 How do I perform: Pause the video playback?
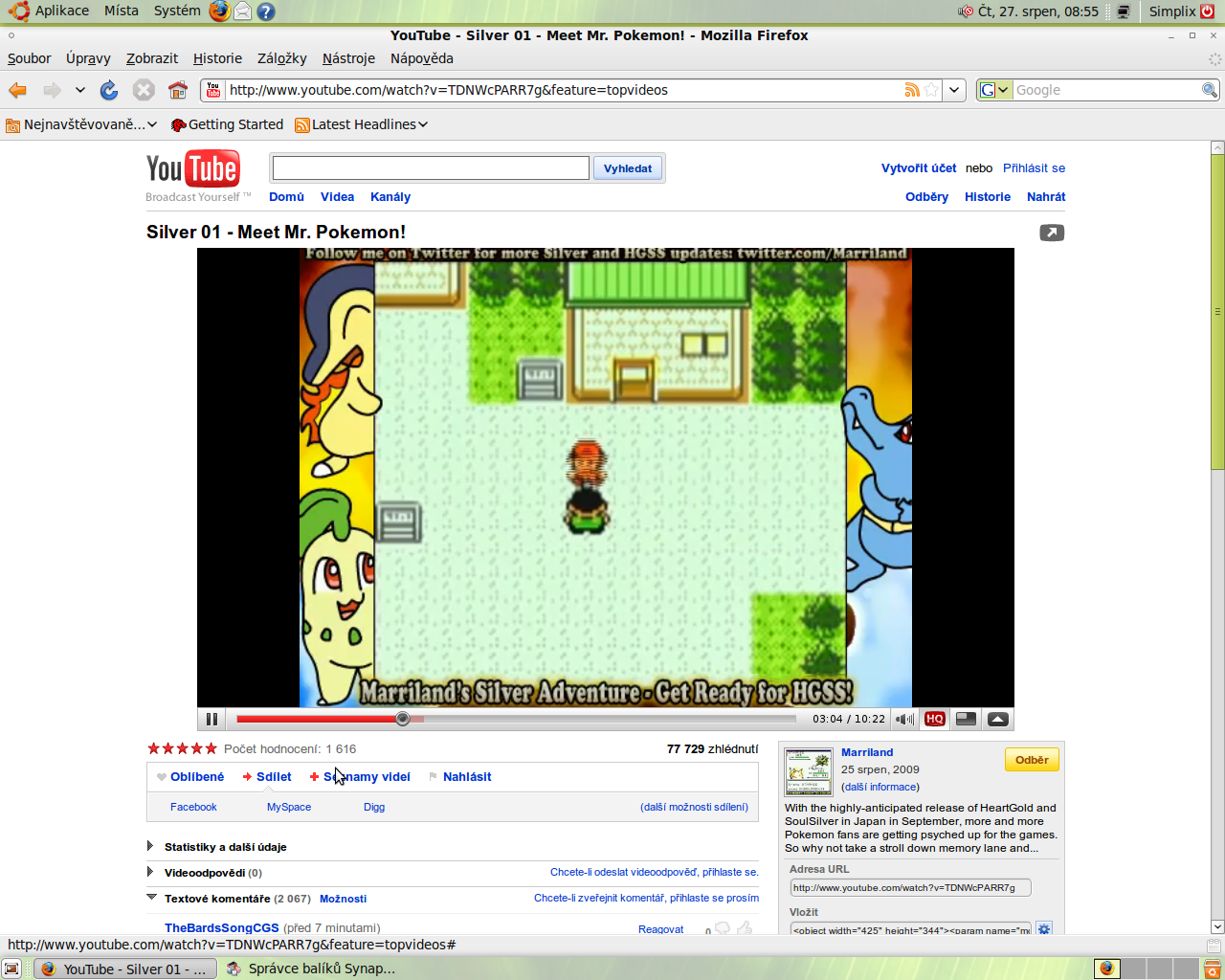(212, 719)
